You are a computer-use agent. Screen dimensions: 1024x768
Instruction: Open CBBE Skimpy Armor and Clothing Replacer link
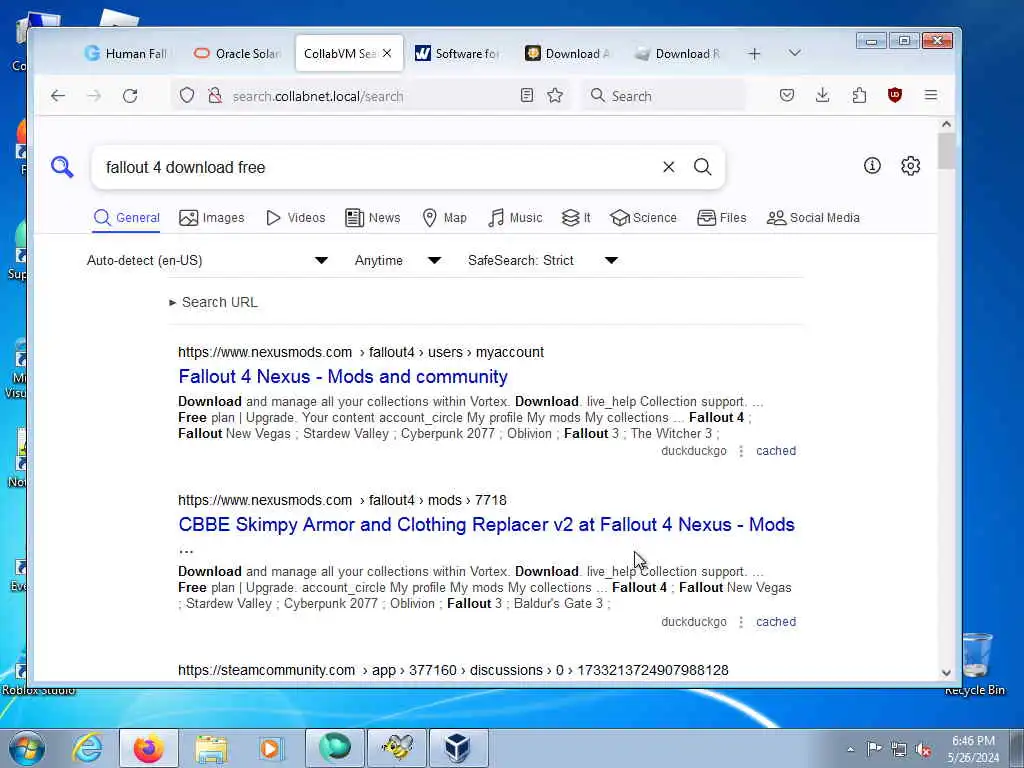click(487, 525)
